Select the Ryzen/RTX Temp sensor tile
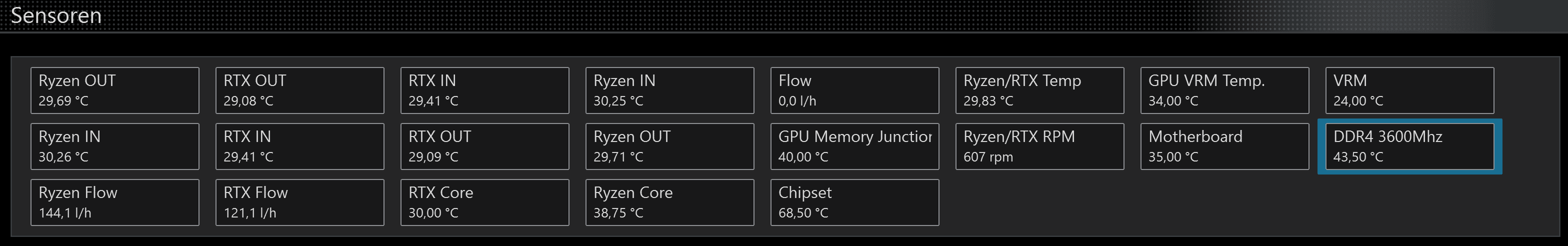 tap(1039, 90)
